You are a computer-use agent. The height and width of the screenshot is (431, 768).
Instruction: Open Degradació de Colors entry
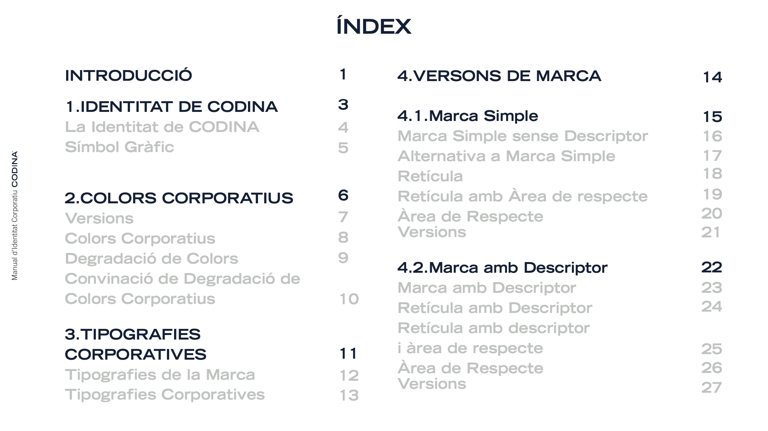point(151,258)
